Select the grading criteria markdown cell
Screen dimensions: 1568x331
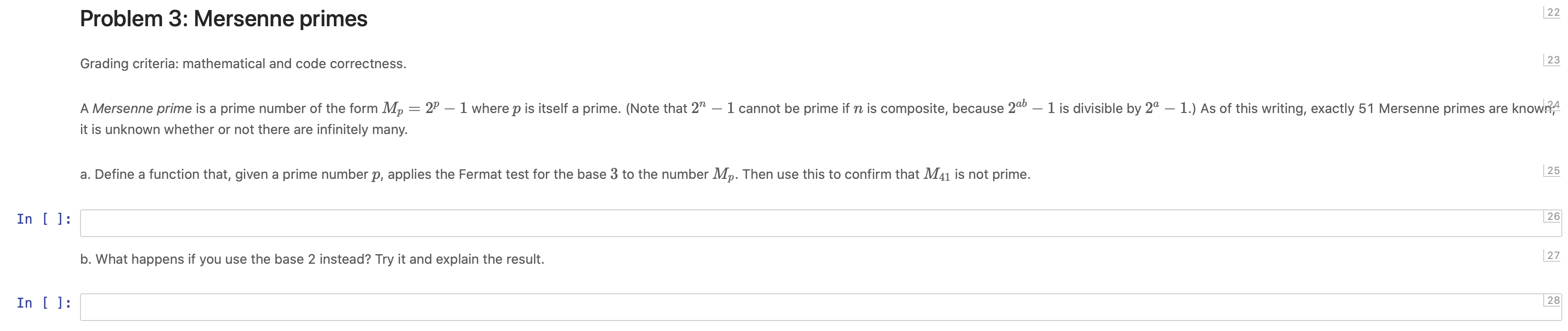[243, 63]
